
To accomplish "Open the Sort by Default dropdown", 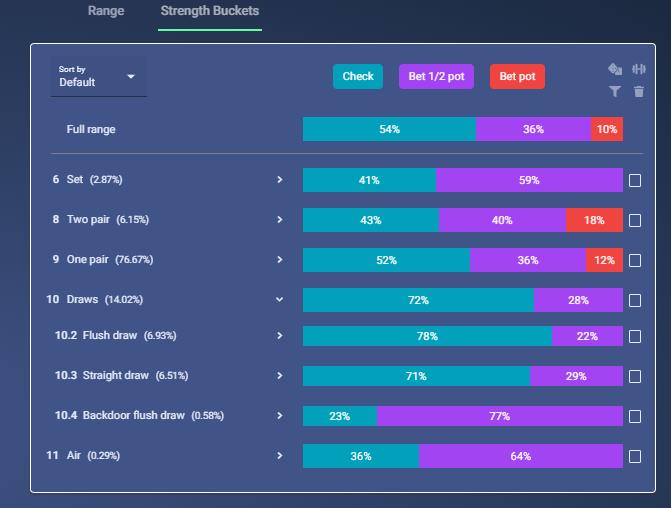I will [x=99, y=77].
